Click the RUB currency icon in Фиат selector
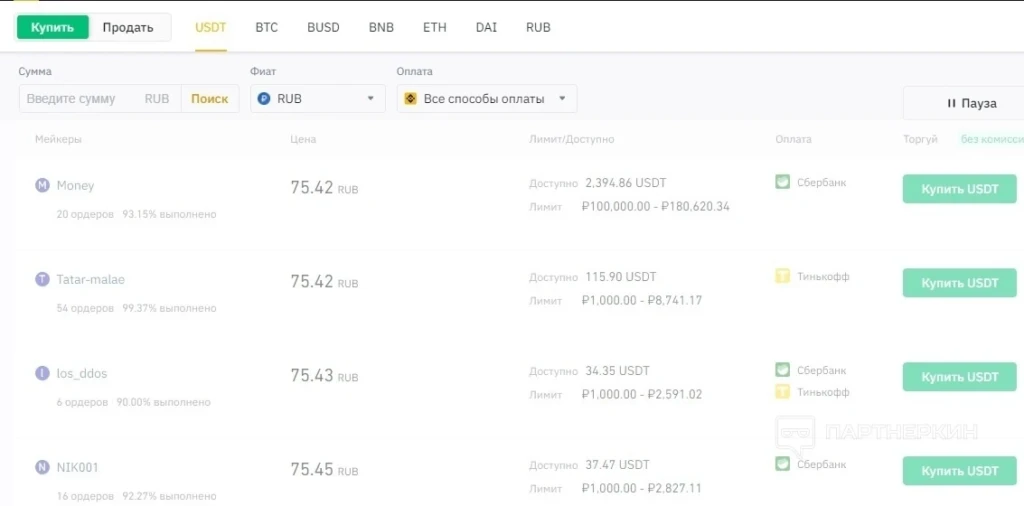 pos(264,99)
